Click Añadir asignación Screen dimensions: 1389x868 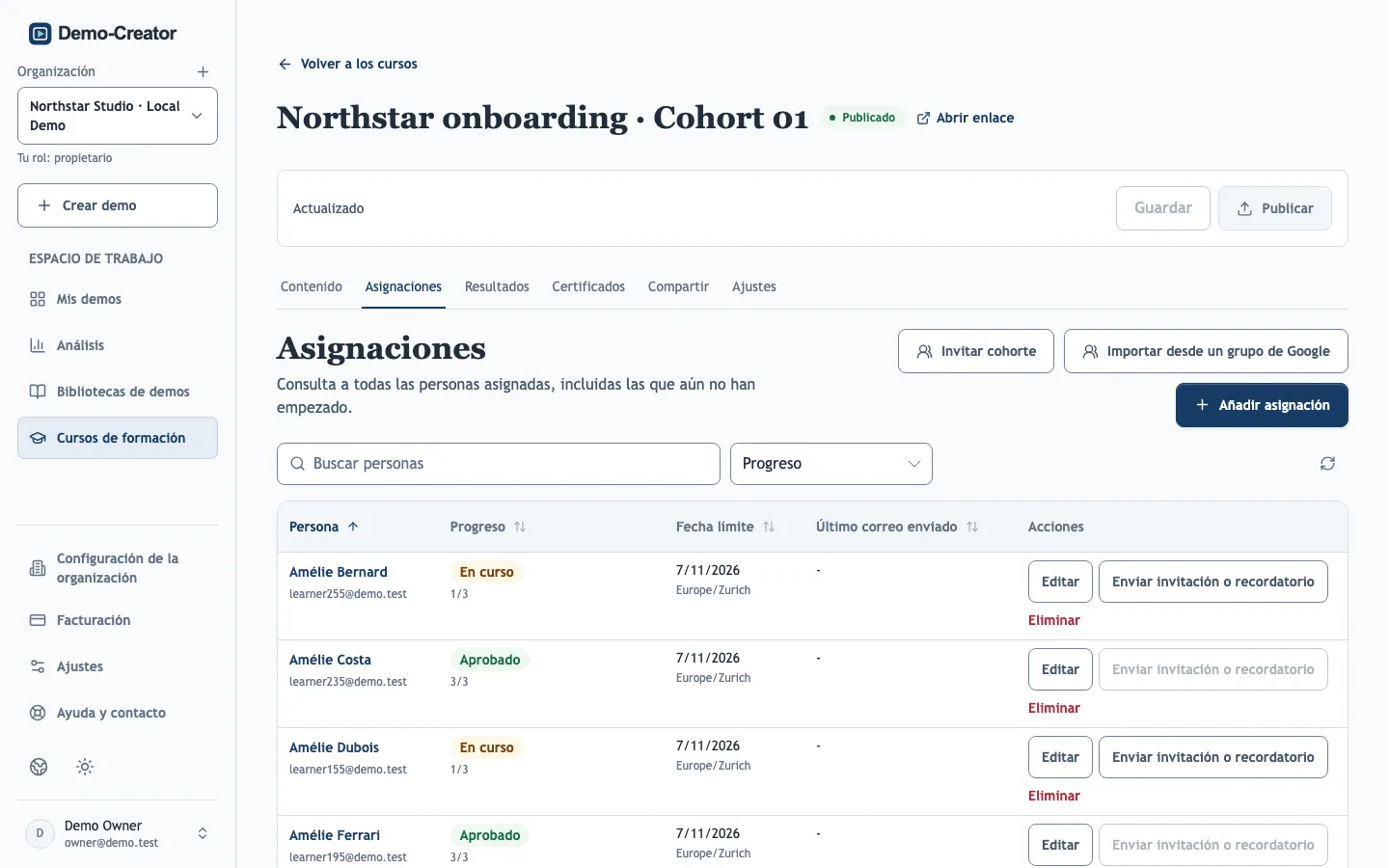tap(1262, 405)
